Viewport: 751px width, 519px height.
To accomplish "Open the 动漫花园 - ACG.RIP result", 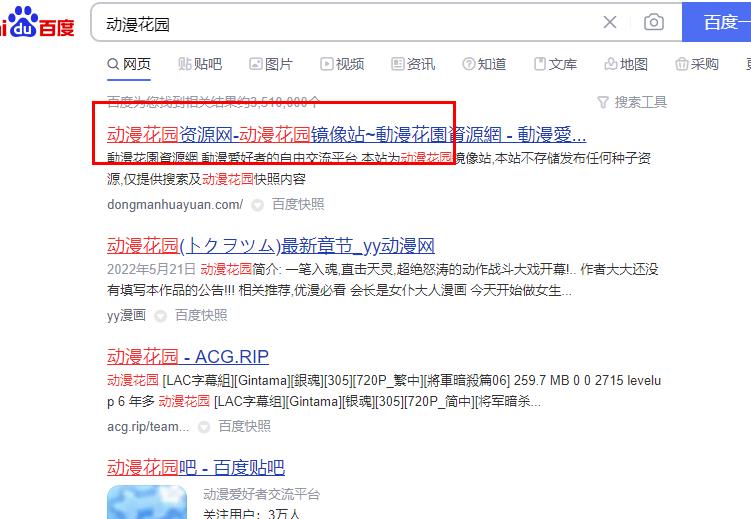I will coord(188,357).
